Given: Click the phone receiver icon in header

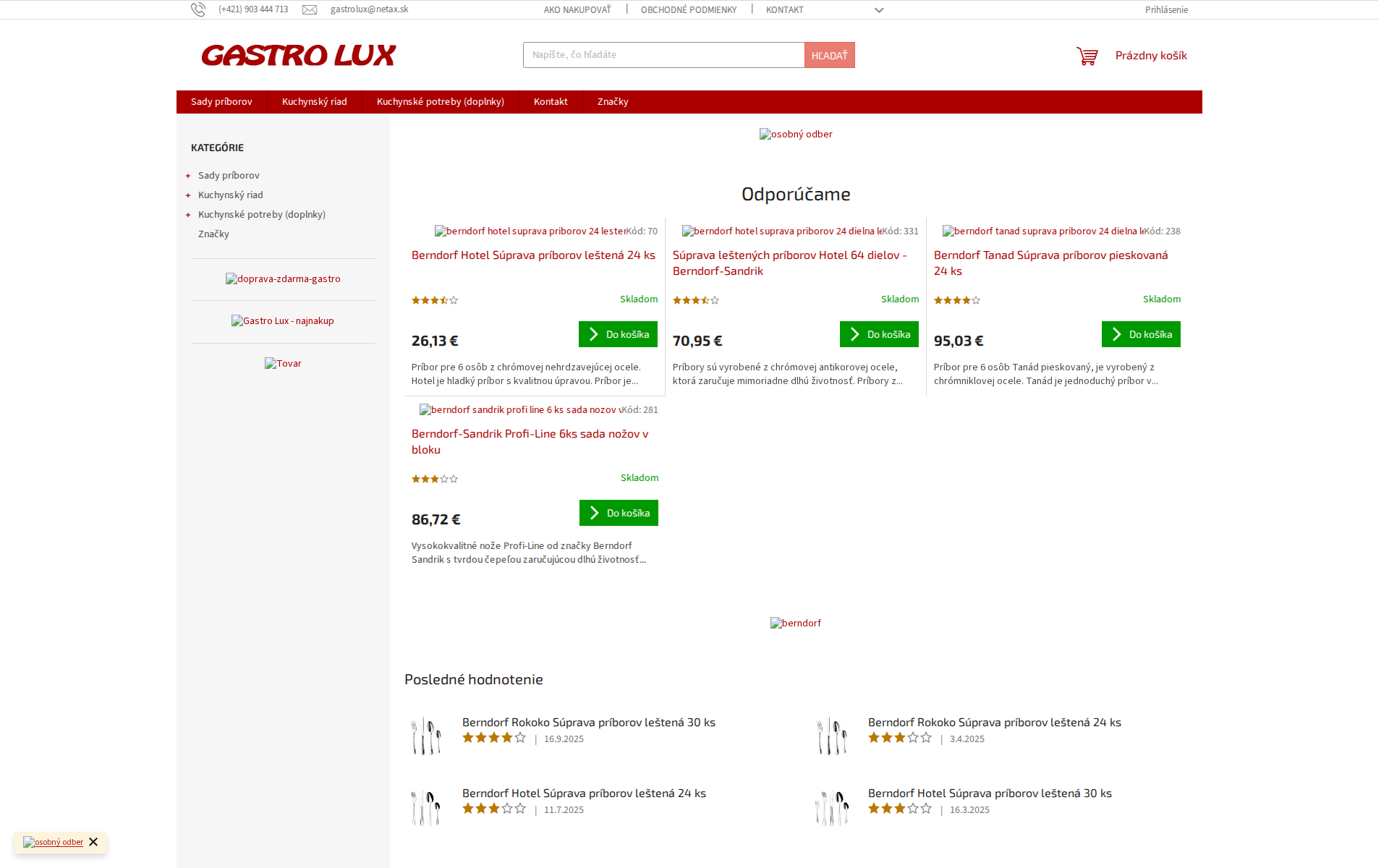Looking at the screenshot, I should pyautogui.click(x=199, y=9).
